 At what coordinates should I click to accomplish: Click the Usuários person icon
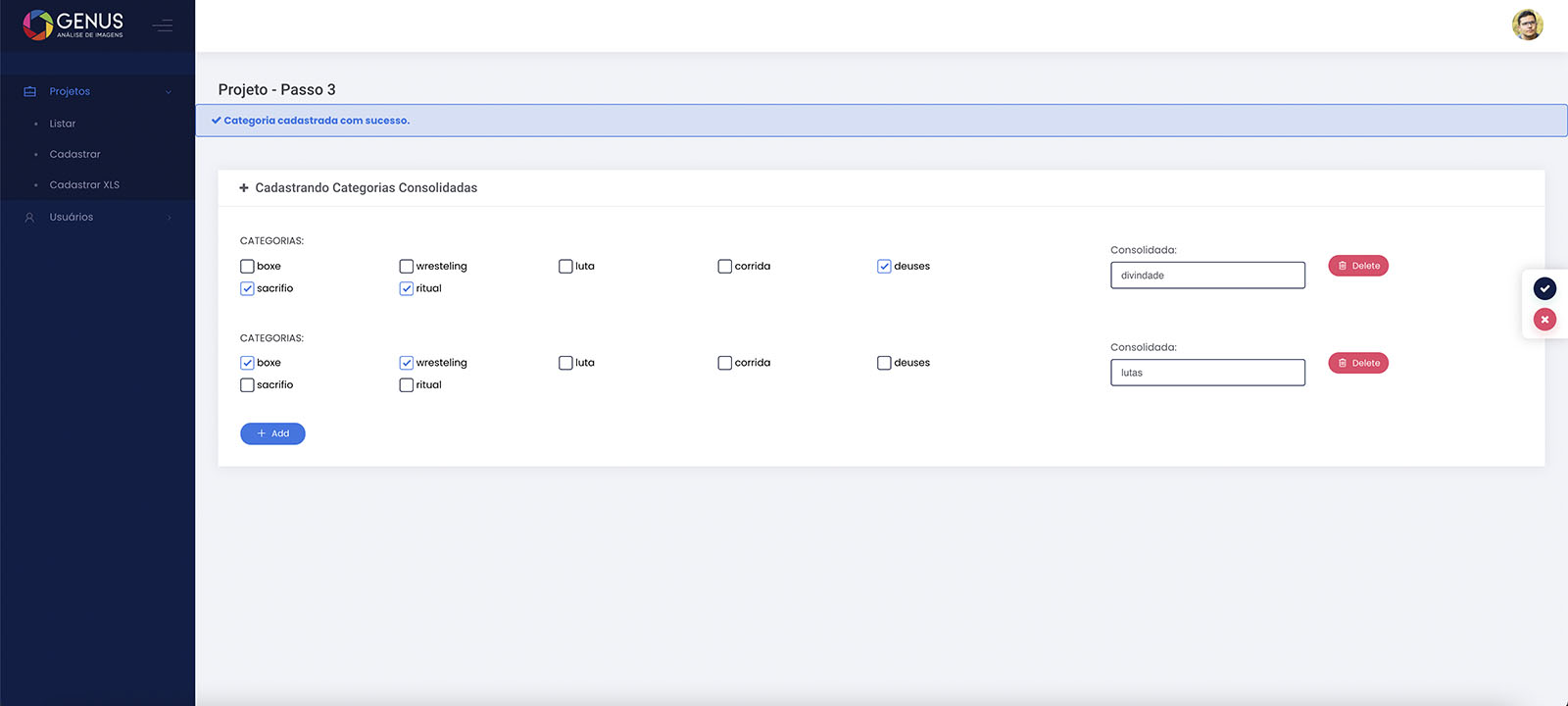tap(29, 218)
